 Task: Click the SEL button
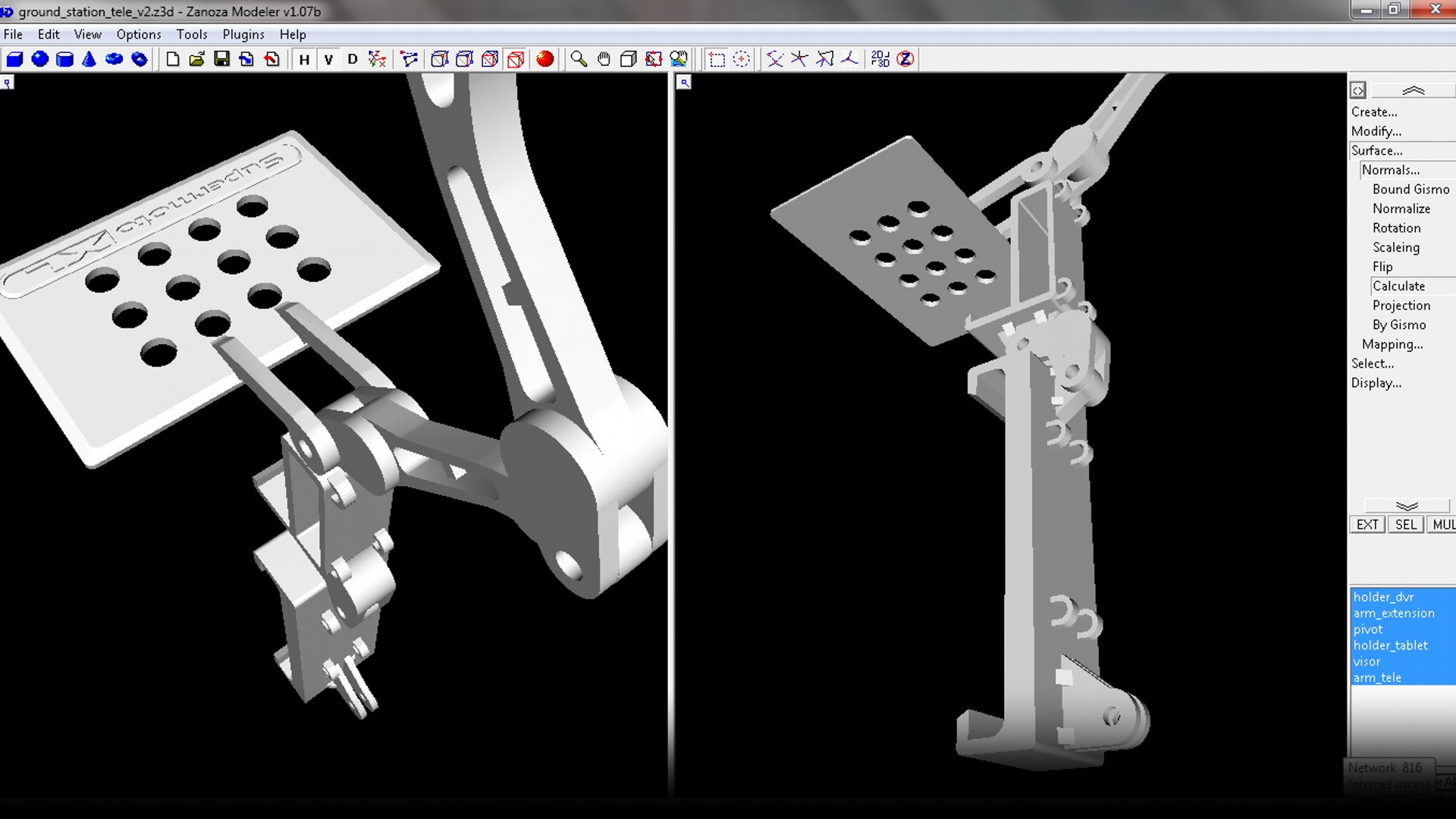point(1405,525)
